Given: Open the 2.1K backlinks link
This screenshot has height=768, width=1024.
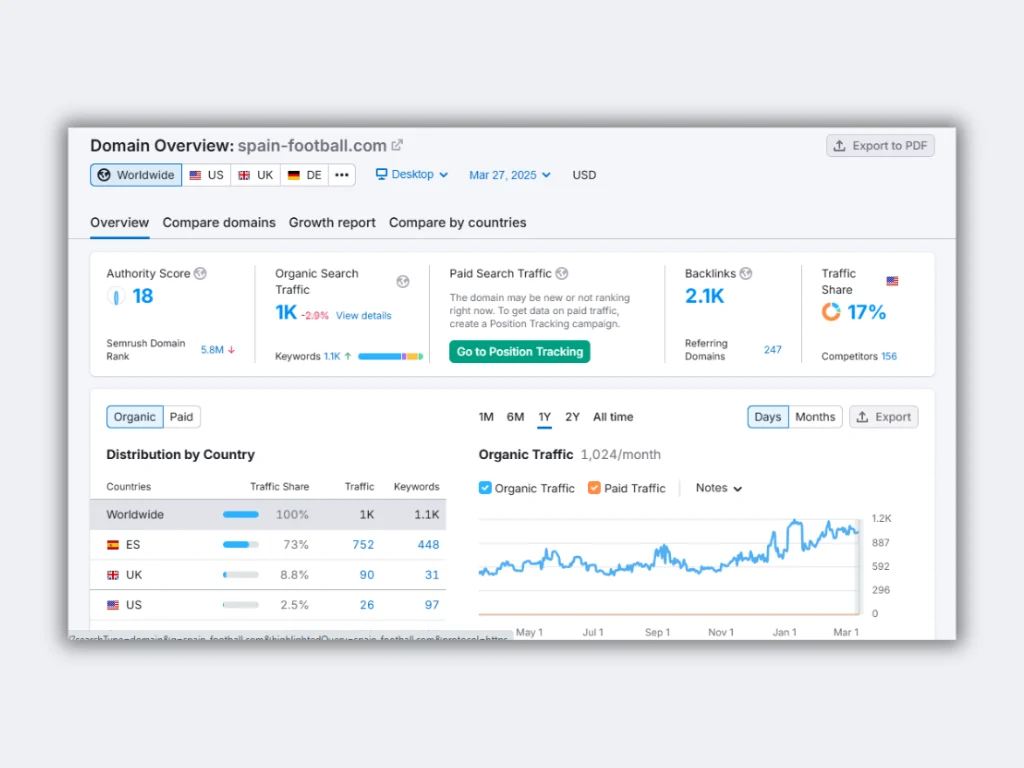Looking at the screenshot, I should [x=704, y=296].
